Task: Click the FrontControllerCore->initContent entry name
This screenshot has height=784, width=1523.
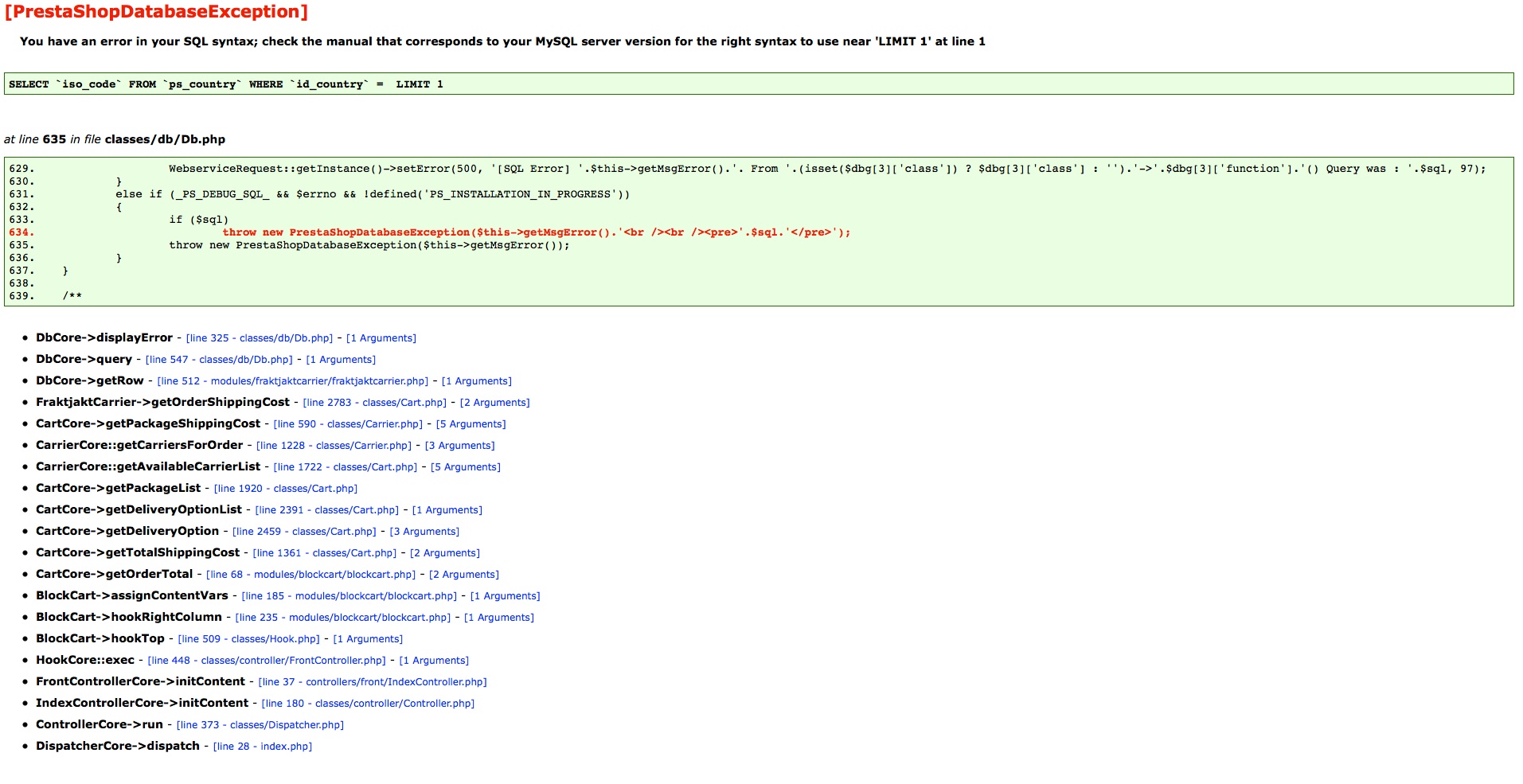Action: tap(140, 681)
